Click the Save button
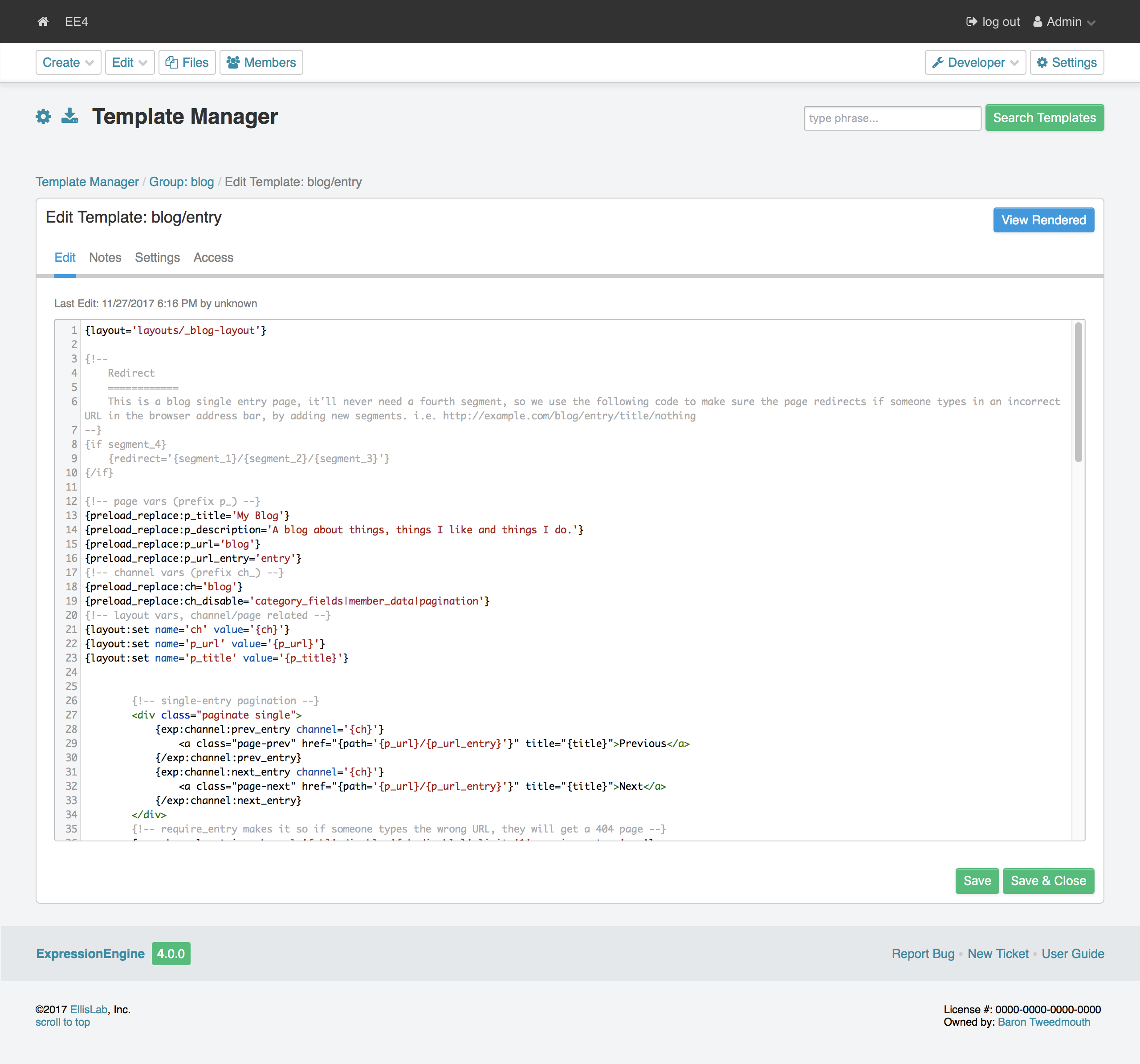This screenshot has width=1140, height=1064. point(977,881)
